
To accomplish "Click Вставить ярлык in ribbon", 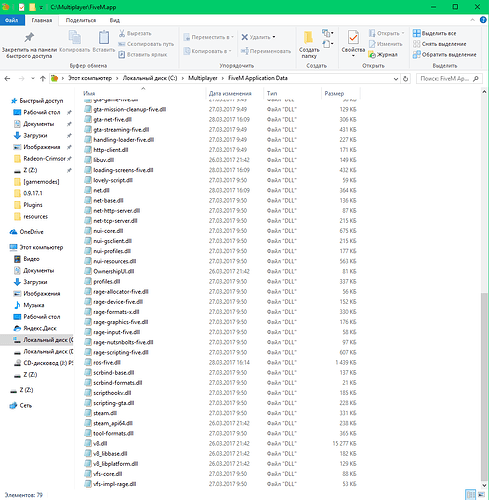I will click(x=143, y=54).
